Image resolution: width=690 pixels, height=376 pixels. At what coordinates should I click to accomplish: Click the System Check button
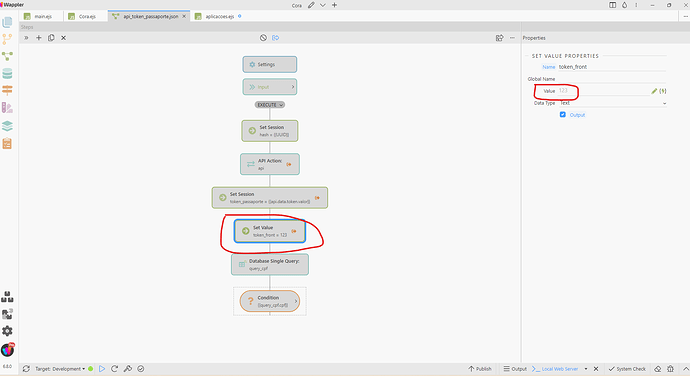[627, 369]
